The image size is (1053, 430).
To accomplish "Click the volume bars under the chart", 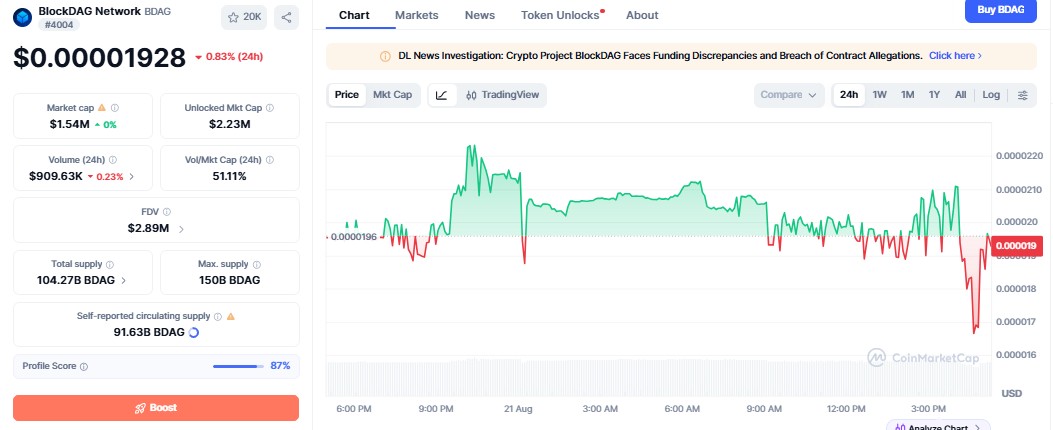I will click(x=658, y=378).
